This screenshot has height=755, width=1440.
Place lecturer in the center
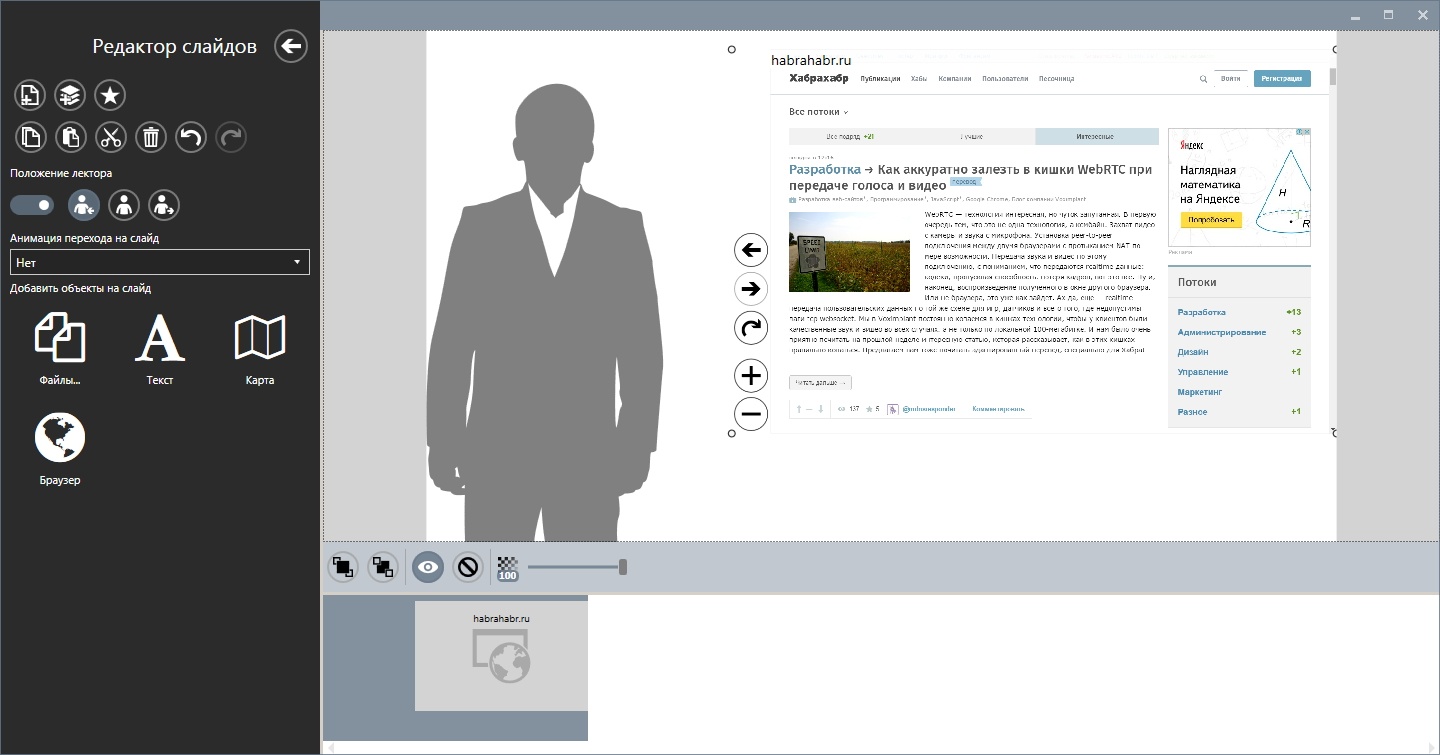[124, 205]
